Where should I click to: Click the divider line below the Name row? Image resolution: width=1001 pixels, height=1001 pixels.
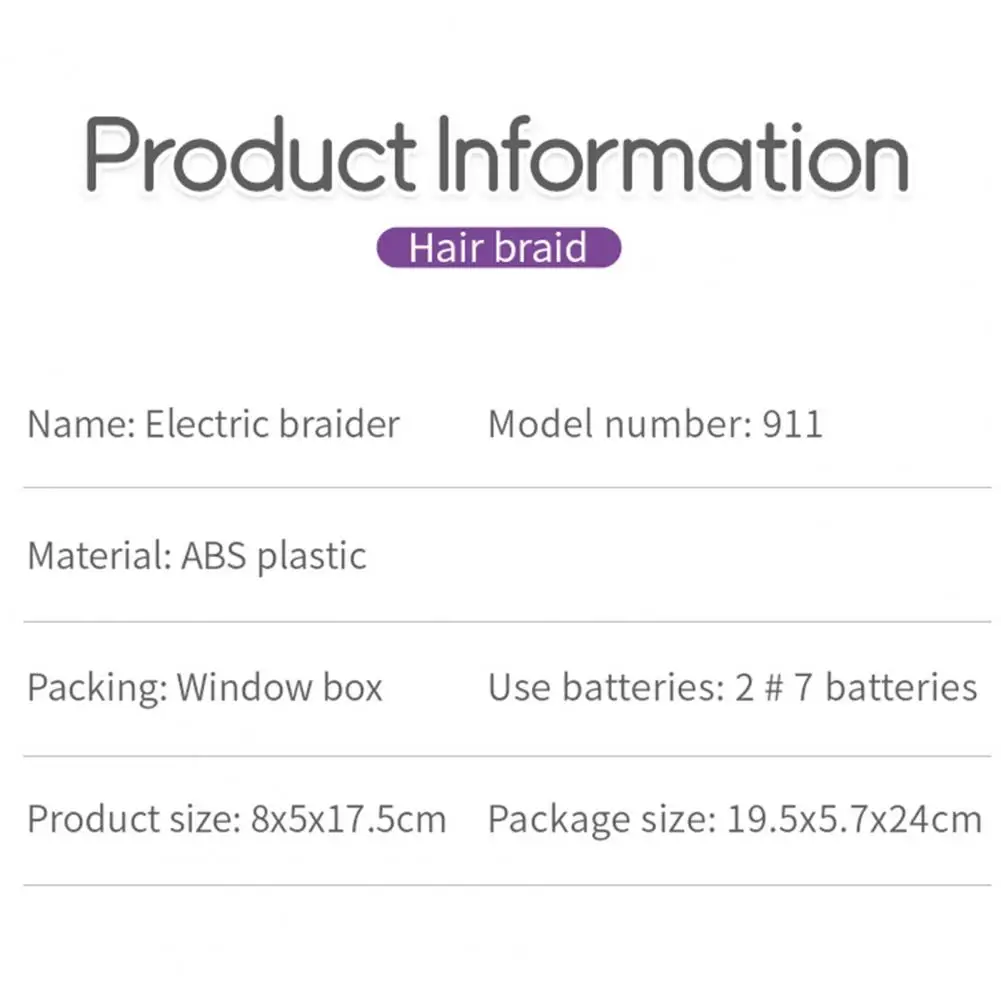(500, 488)
